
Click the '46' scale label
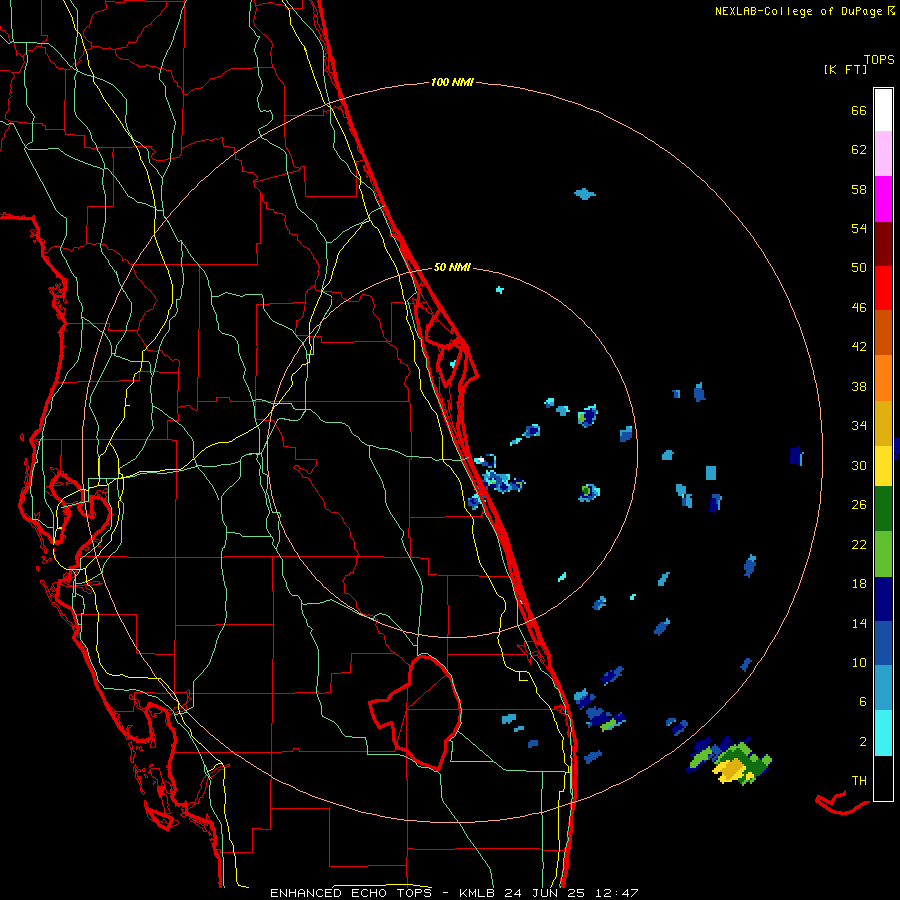coord(859,308)
